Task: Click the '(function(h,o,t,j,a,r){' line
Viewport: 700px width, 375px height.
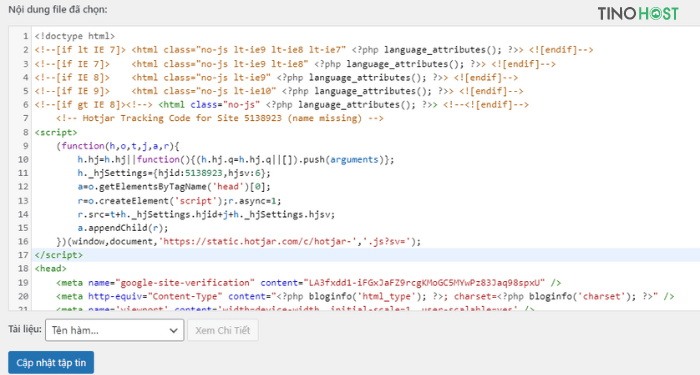Action: coord(118,146)
